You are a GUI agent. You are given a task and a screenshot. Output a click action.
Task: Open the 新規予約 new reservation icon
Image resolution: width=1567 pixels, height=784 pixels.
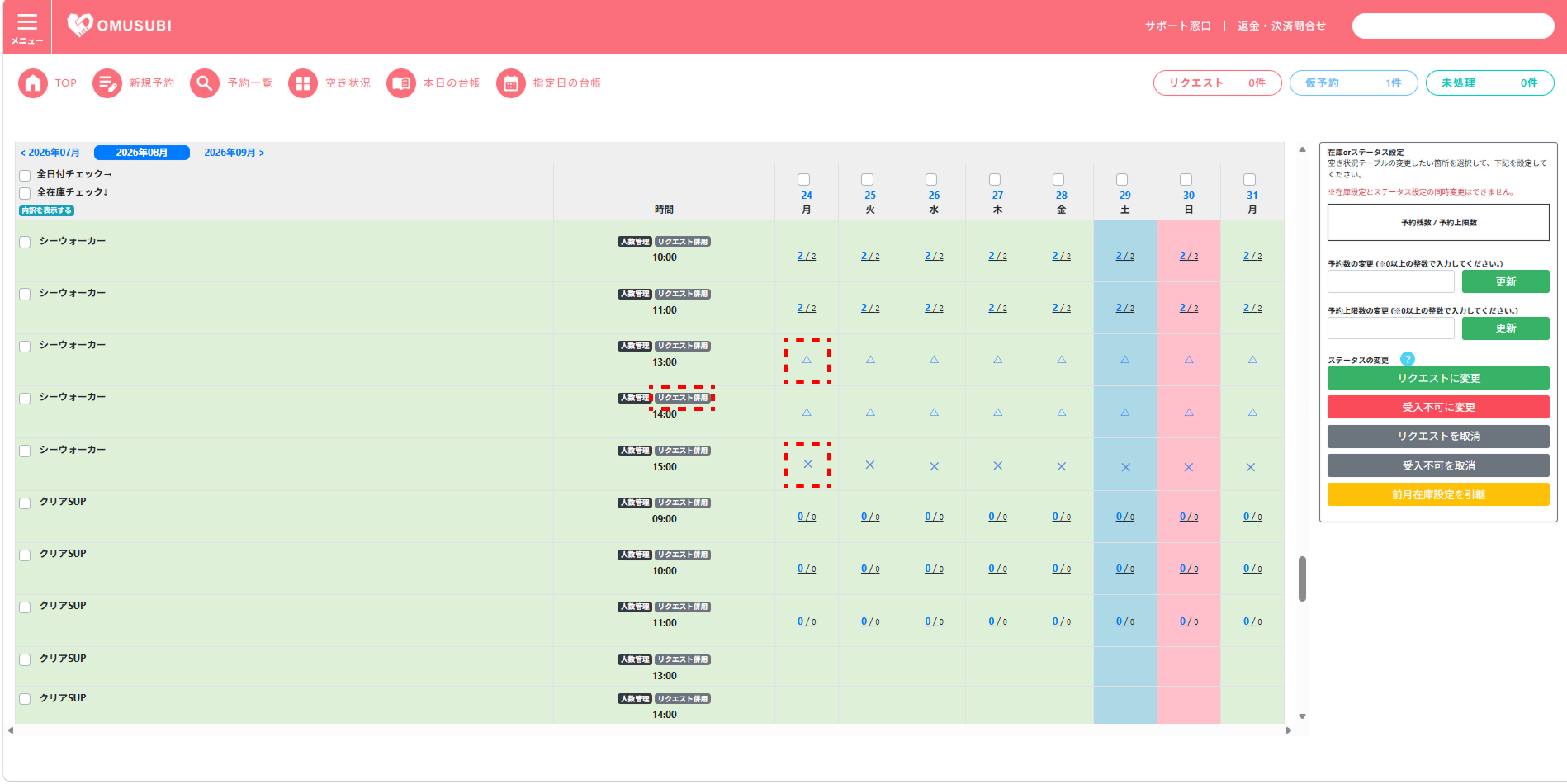[107, 83]
